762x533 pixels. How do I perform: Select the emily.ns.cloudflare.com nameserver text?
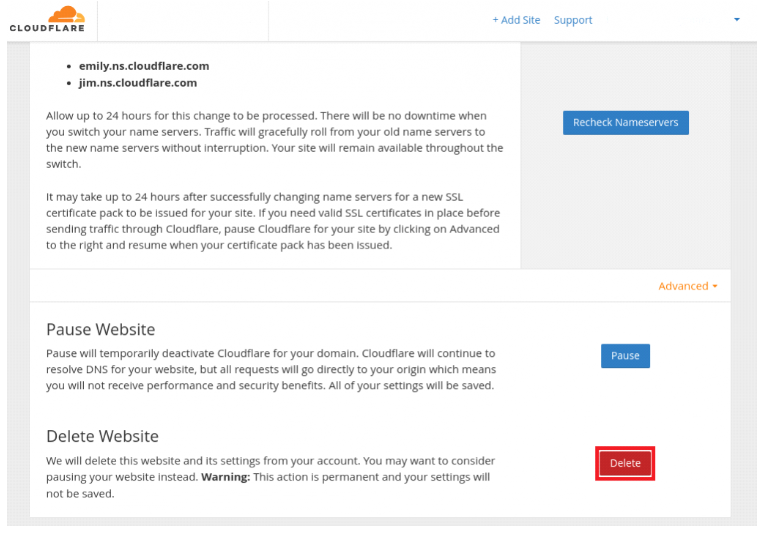click(144, 66)
